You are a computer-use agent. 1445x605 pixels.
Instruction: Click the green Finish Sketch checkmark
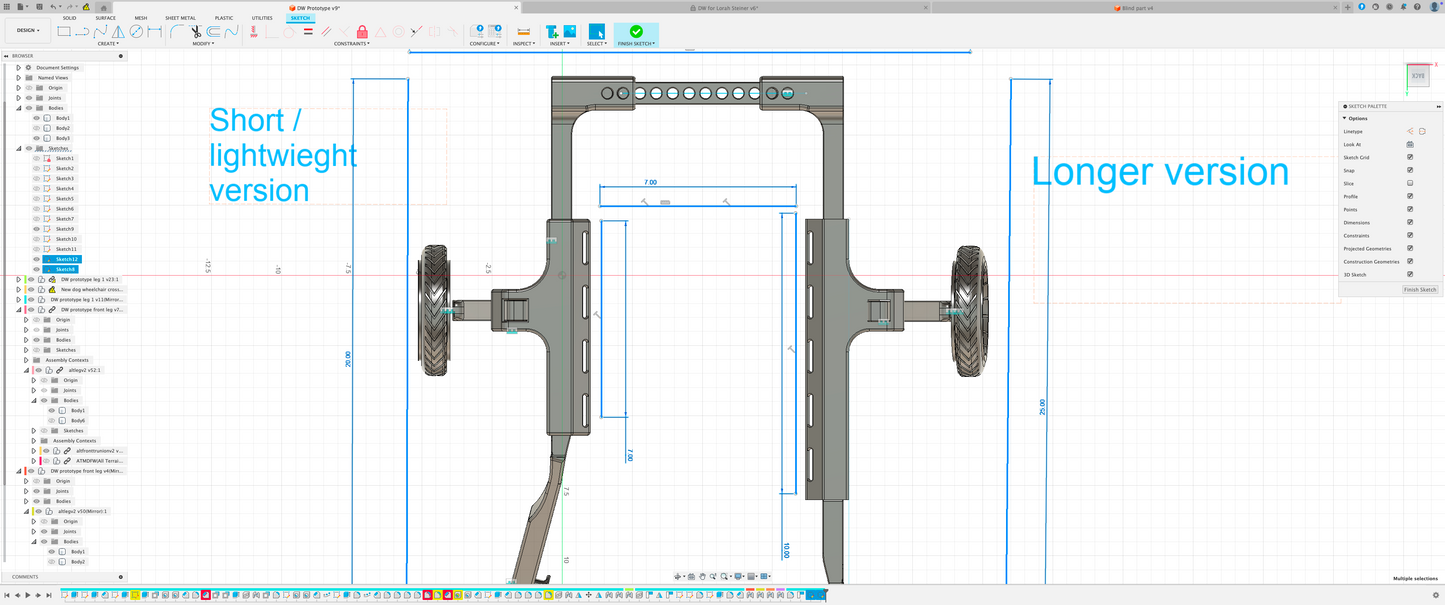click(x=636, y=31)
